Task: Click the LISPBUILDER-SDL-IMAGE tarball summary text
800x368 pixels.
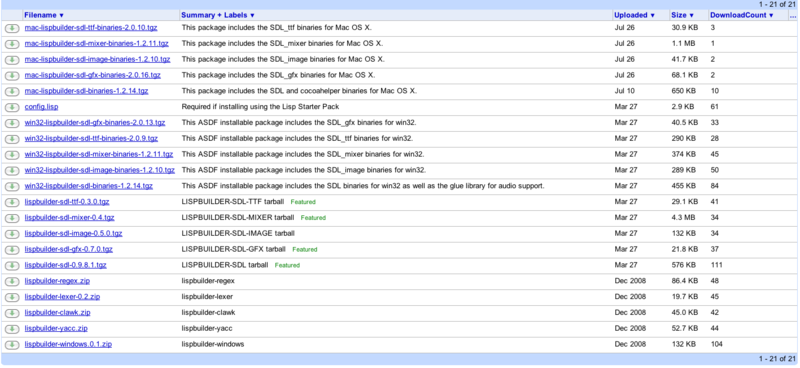Action: (x=238, y=234)
